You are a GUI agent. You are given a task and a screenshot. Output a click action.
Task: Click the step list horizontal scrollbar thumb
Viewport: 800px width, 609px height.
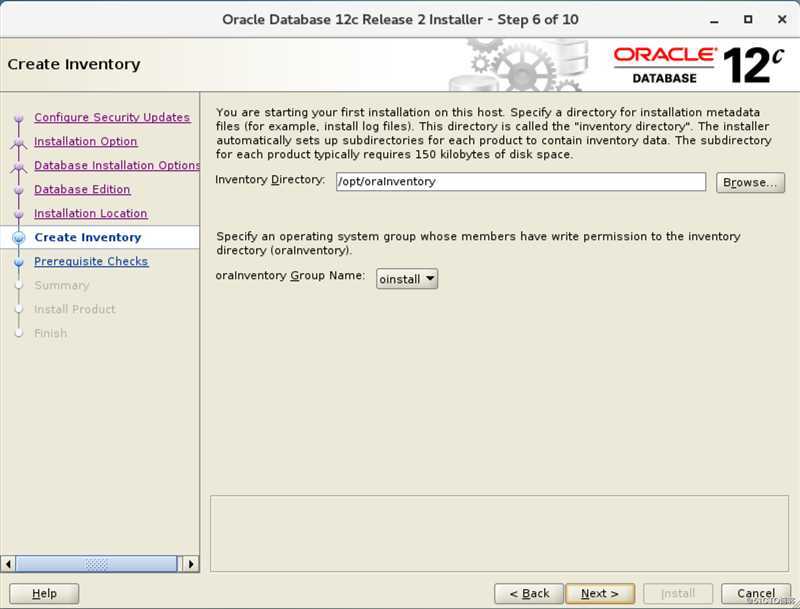pos(96,564)
